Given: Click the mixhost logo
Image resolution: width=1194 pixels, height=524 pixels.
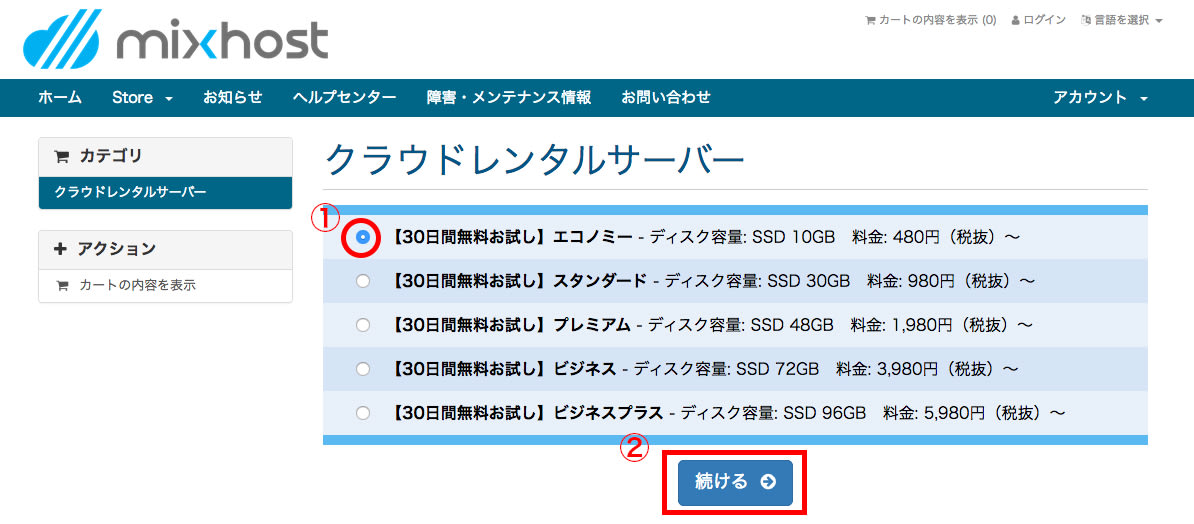Looking at the screenshot, I should pos(176,40).
